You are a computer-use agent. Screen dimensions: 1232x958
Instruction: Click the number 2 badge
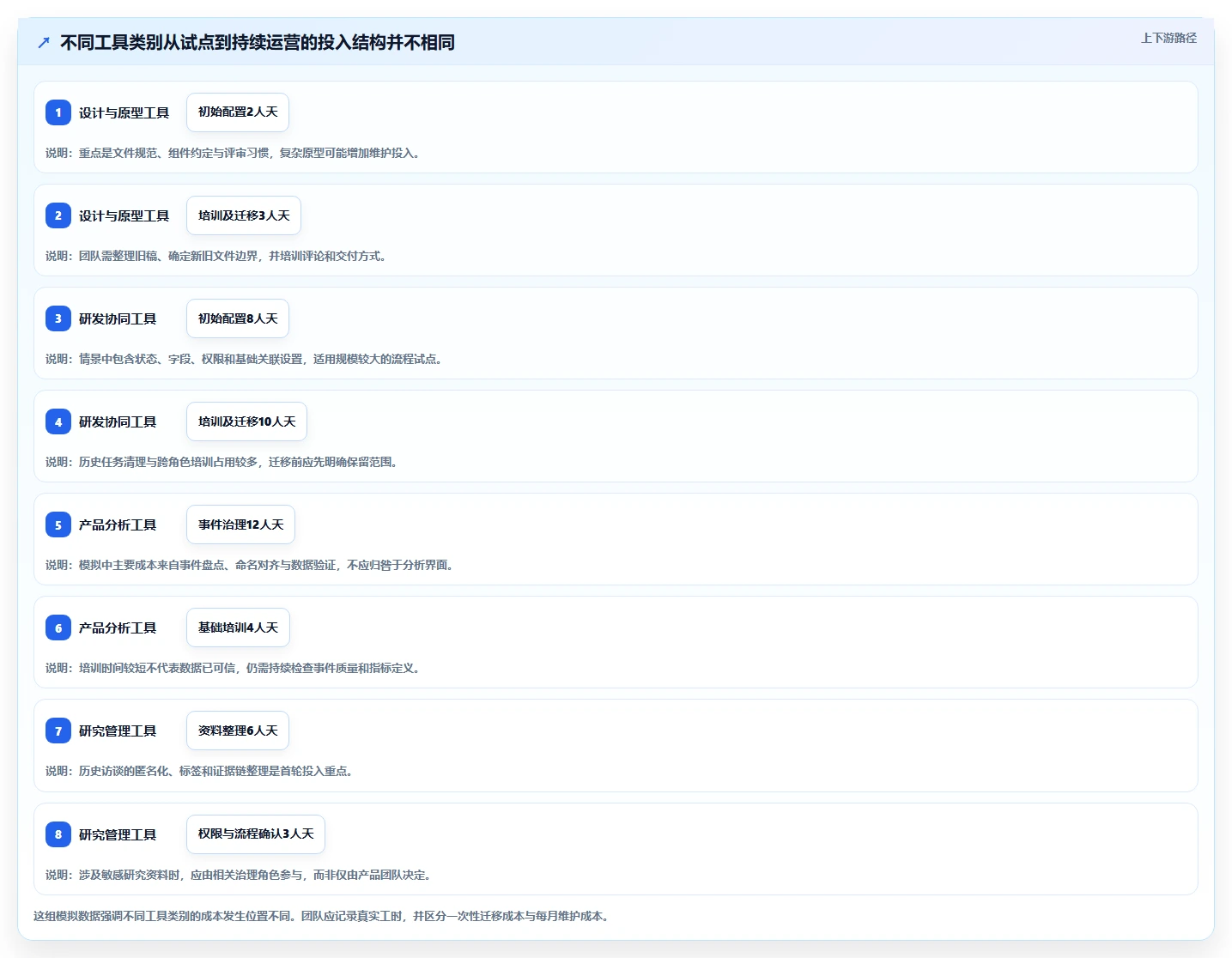[58, 215]
